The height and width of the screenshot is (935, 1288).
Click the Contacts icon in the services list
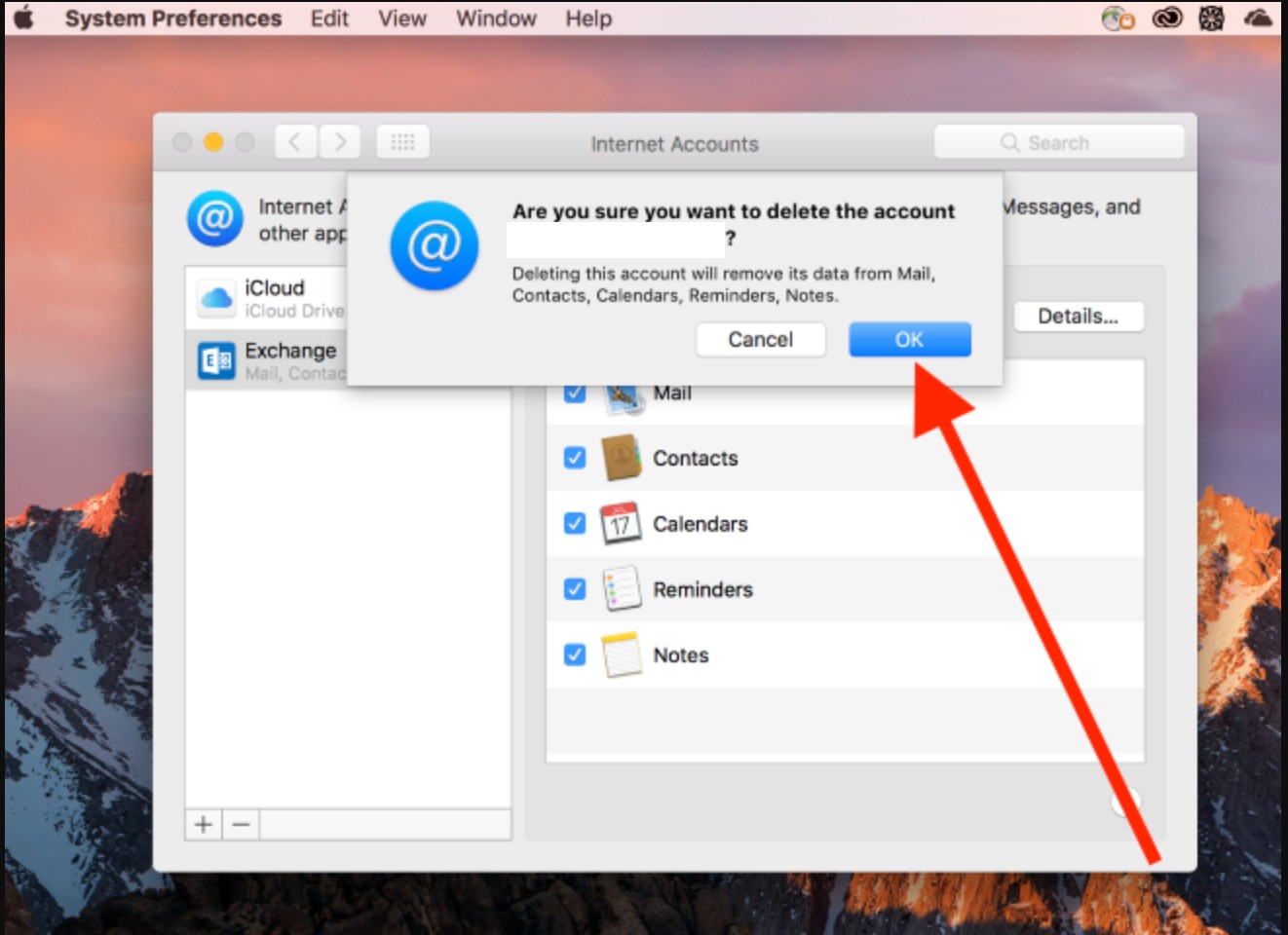tap(623, 458)
